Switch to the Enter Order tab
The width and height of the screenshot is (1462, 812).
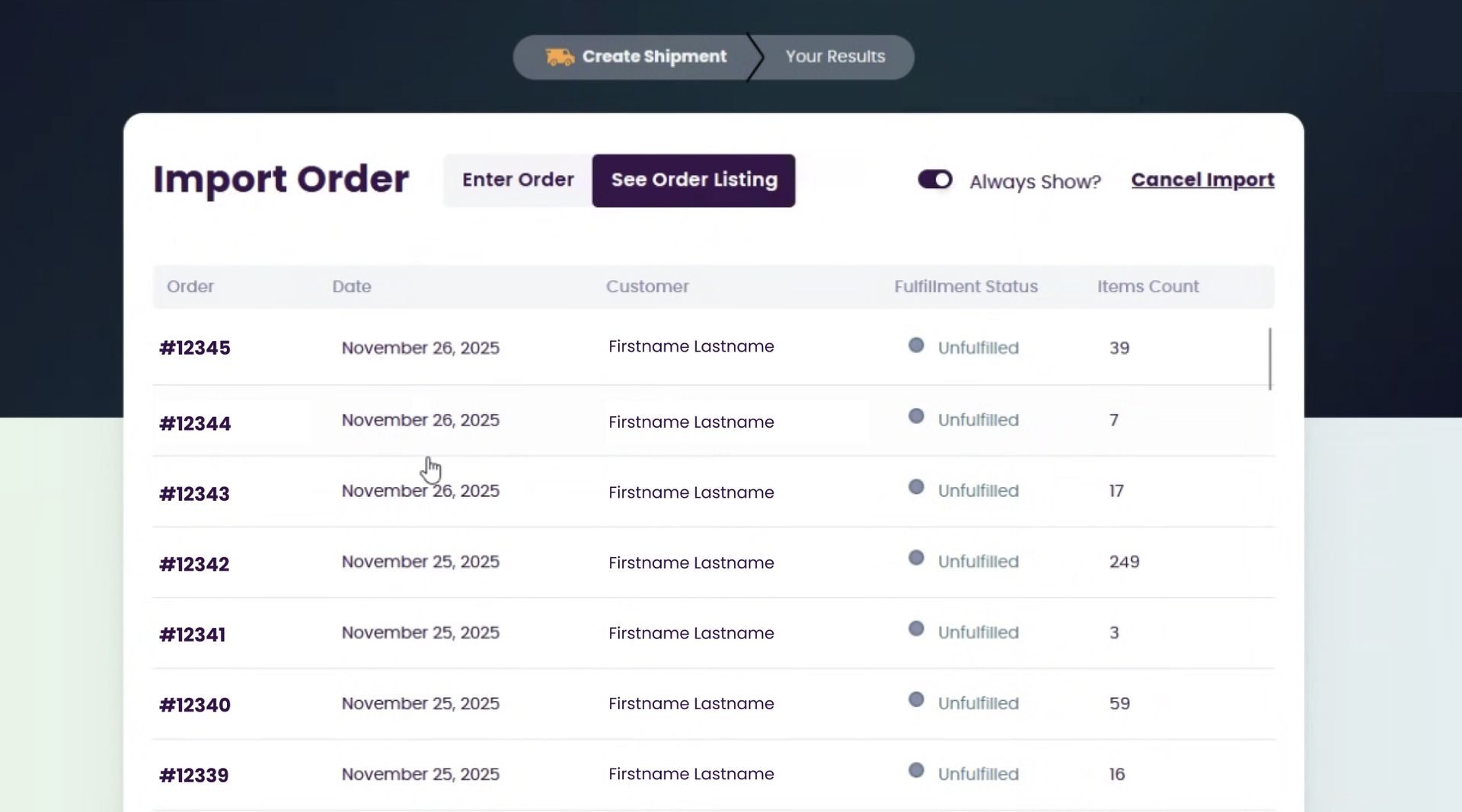point(518,180)
